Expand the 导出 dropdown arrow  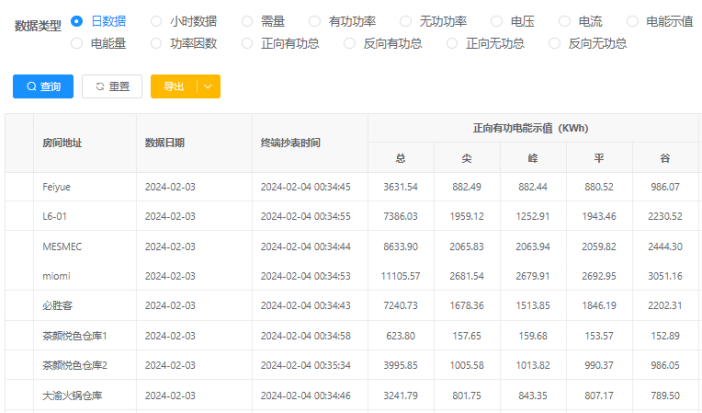click(x=208, y=87)
